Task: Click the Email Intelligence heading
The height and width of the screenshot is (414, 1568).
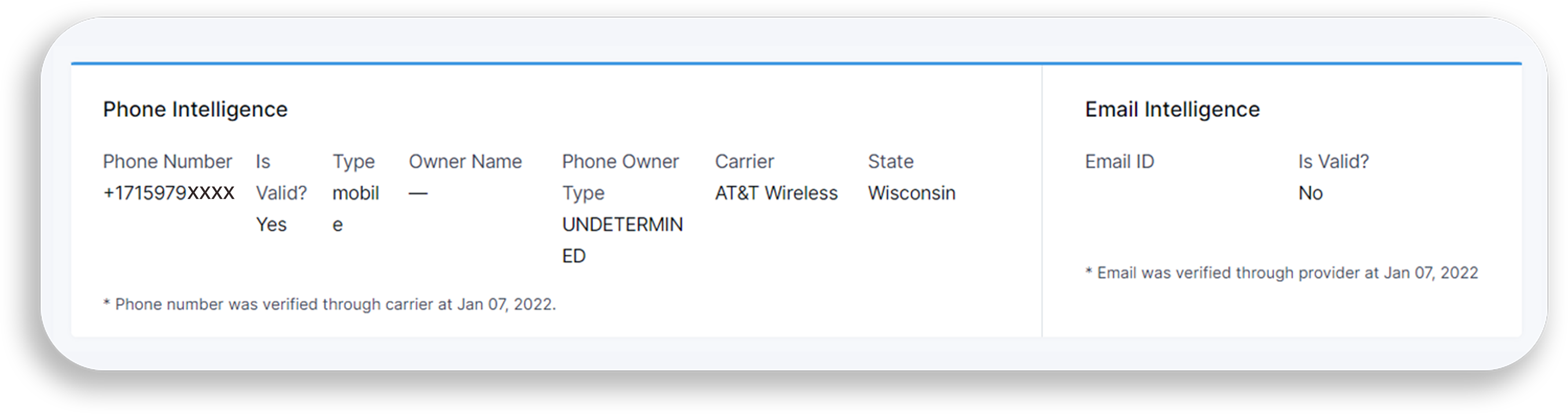Action: 1172,110
